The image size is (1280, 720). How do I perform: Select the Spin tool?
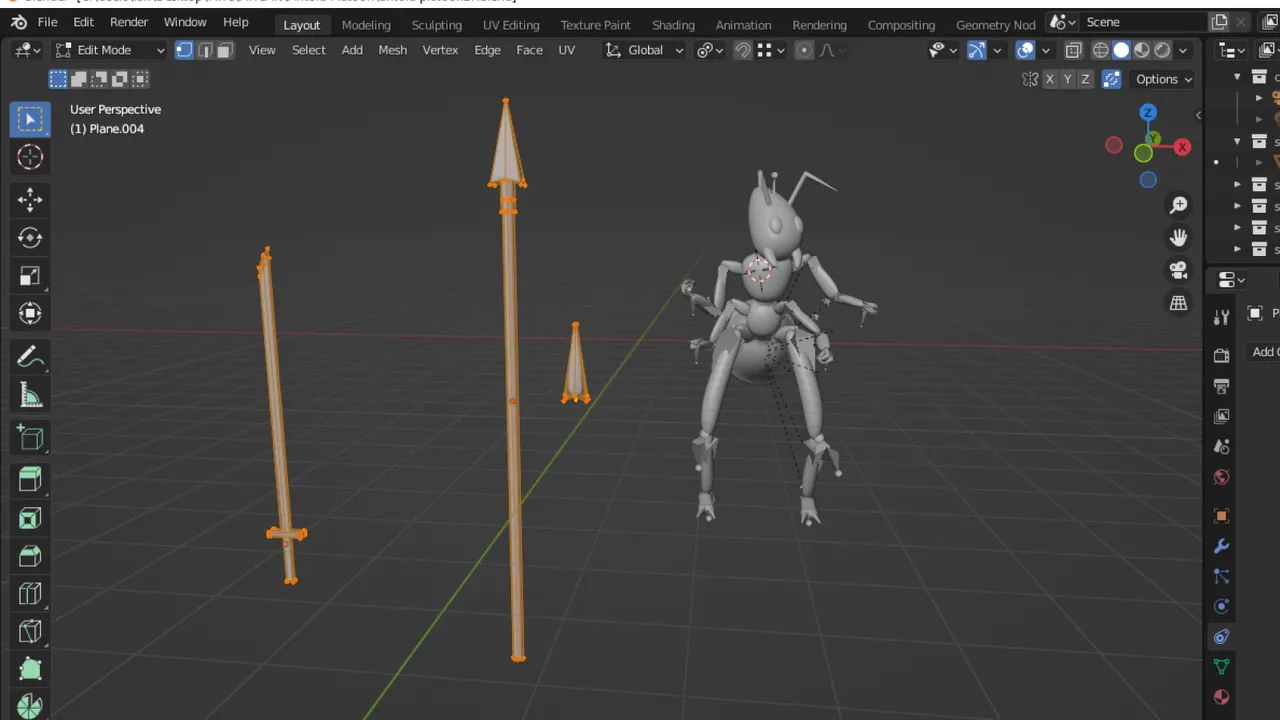click(30, 705)
